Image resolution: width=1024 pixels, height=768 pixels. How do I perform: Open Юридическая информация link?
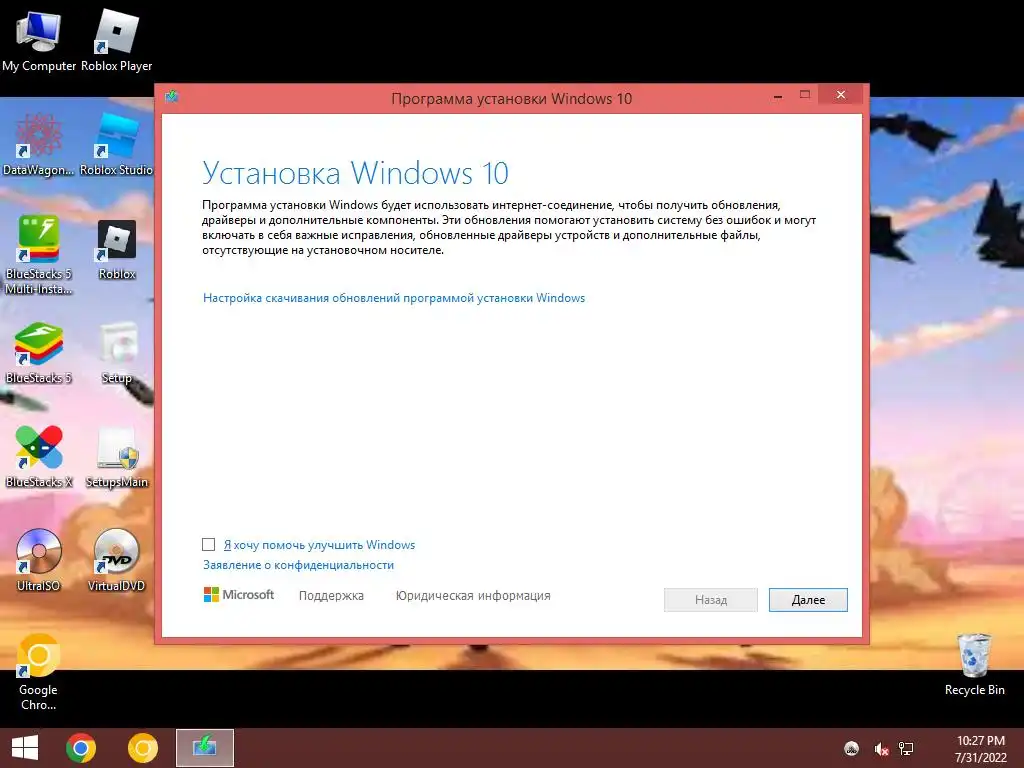pos(473,596)
